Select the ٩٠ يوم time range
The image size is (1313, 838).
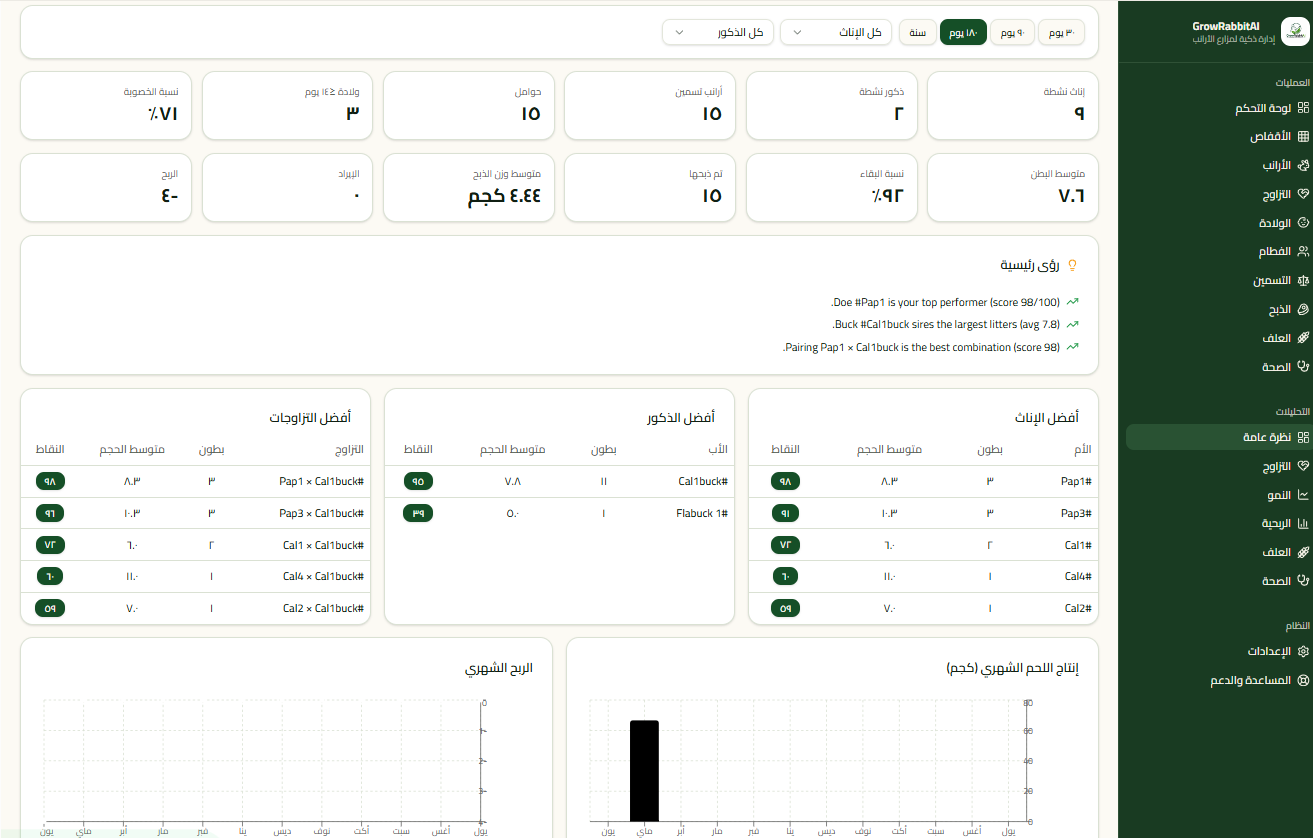coord(1013,33)
